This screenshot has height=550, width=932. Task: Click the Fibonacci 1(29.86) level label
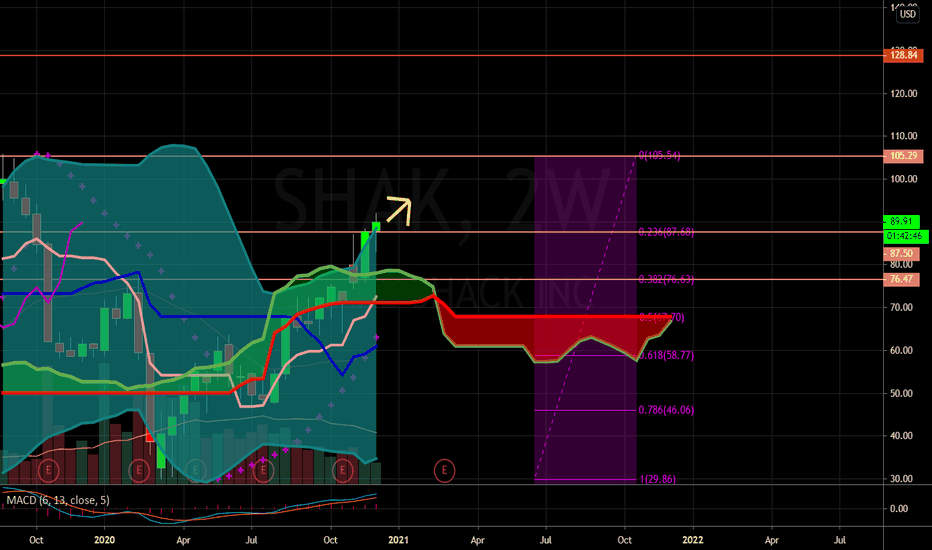click(657, 479)
